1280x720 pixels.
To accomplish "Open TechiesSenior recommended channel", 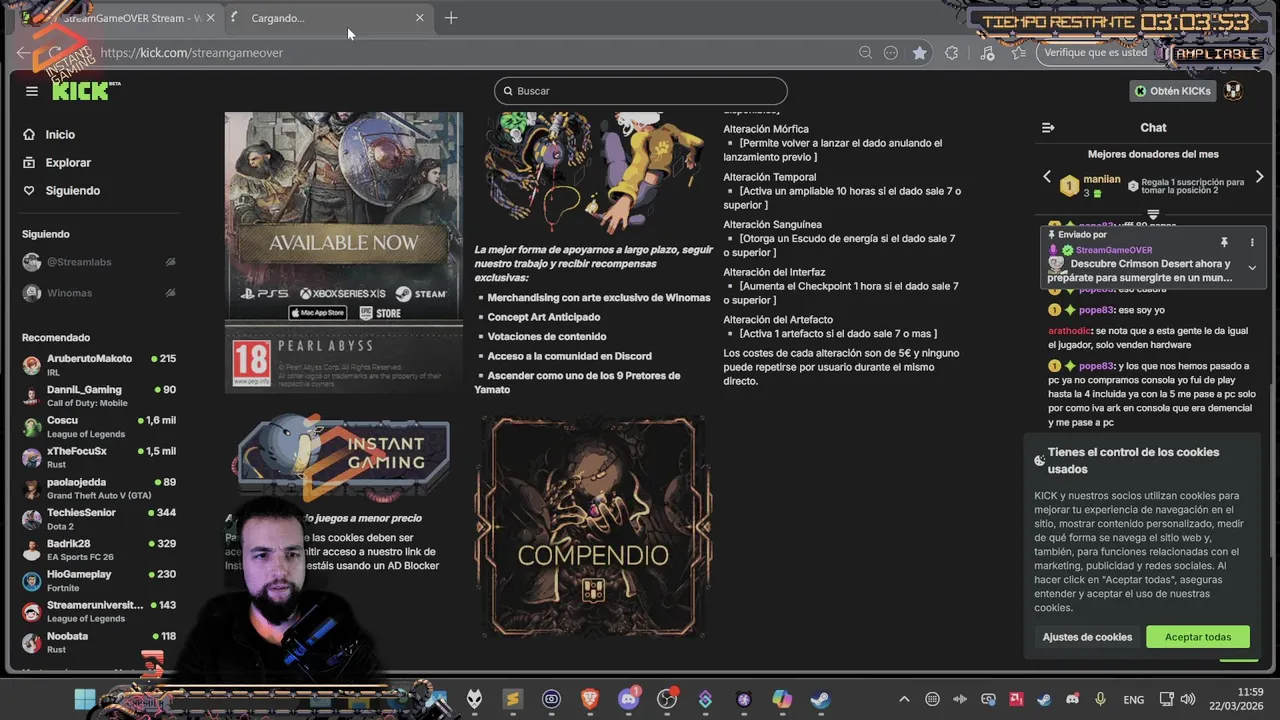I will (100, 519).
